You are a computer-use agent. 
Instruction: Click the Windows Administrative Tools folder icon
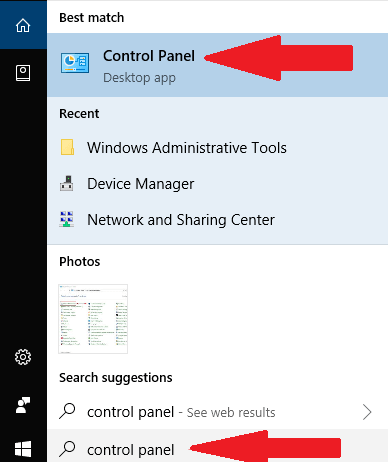[x=67, y=147]
